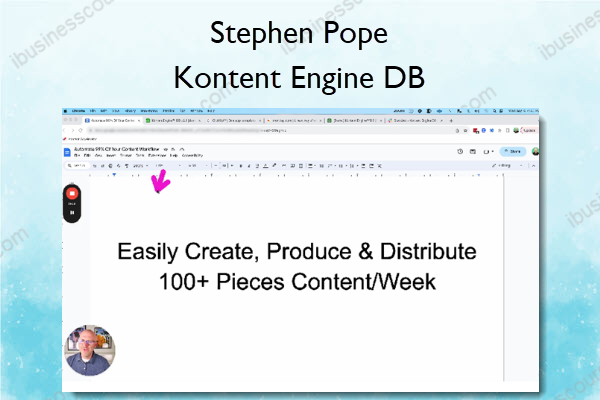
Task: Open version history clock icon
Action: click(459, 151)
